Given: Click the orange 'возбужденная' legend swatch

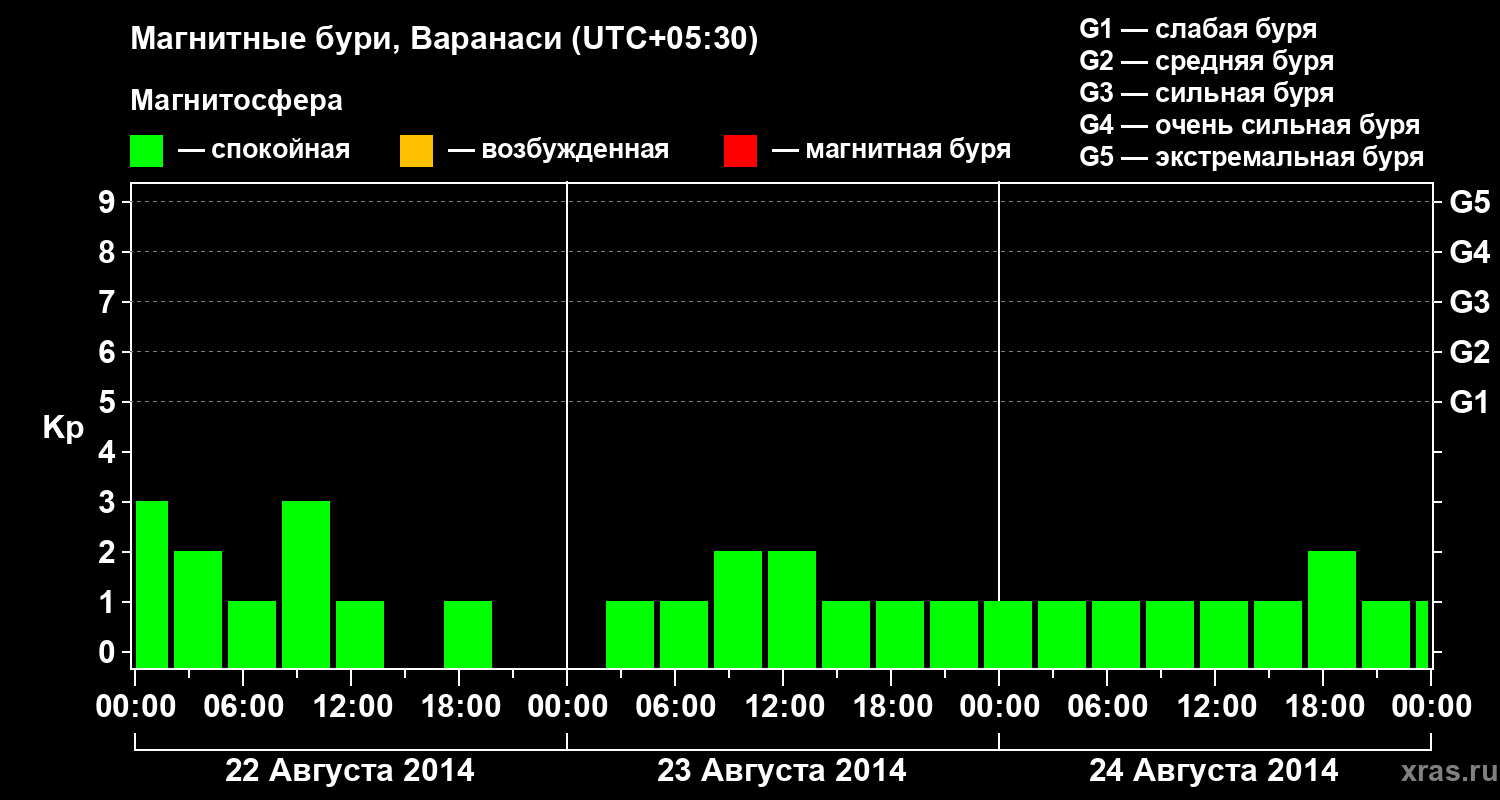Looking at the screenshot, I should pos(416,151).
